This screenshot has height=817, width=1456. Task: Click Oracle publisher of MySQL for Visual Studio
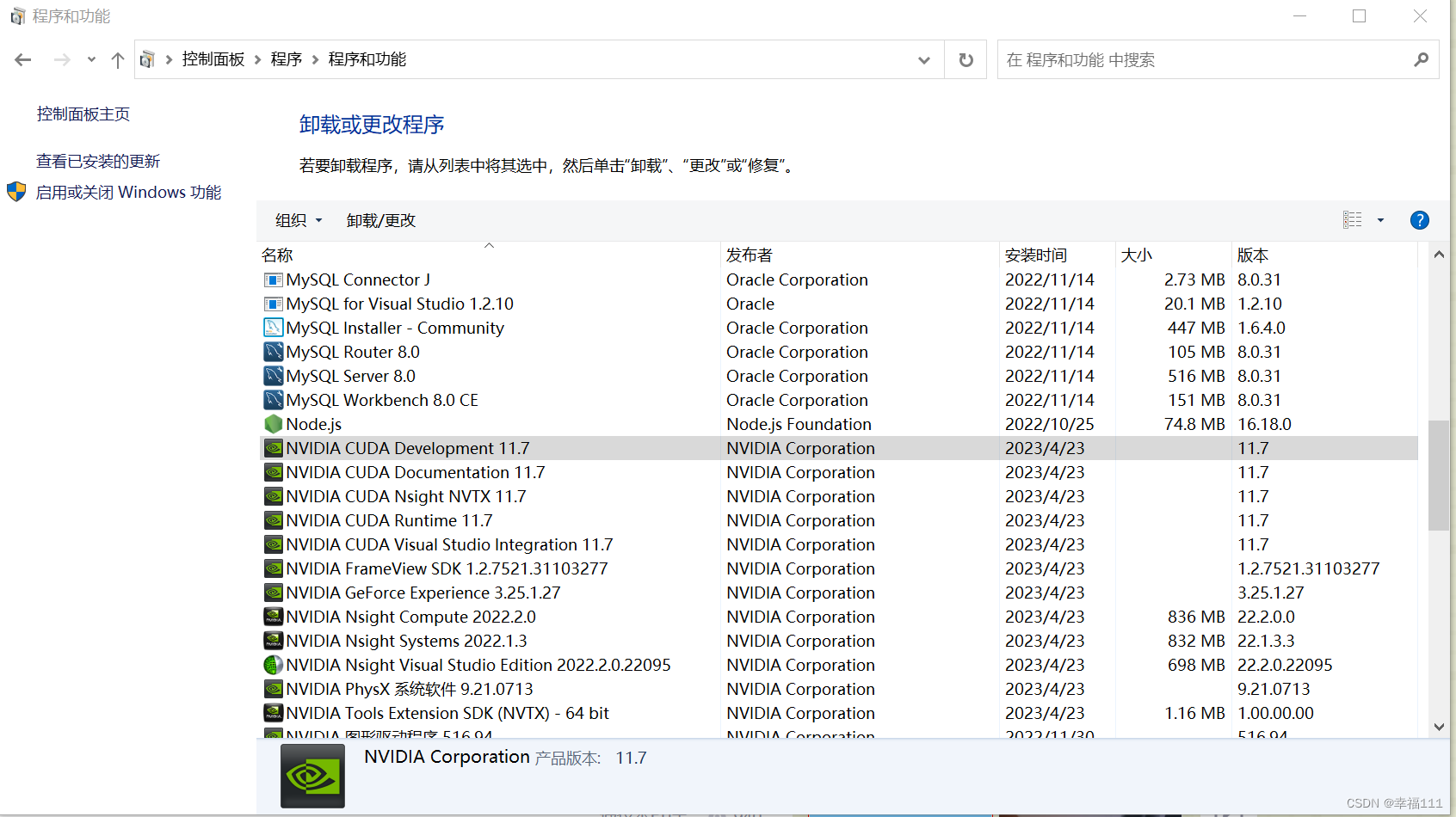pyautogui.click(x=750, y=304)
